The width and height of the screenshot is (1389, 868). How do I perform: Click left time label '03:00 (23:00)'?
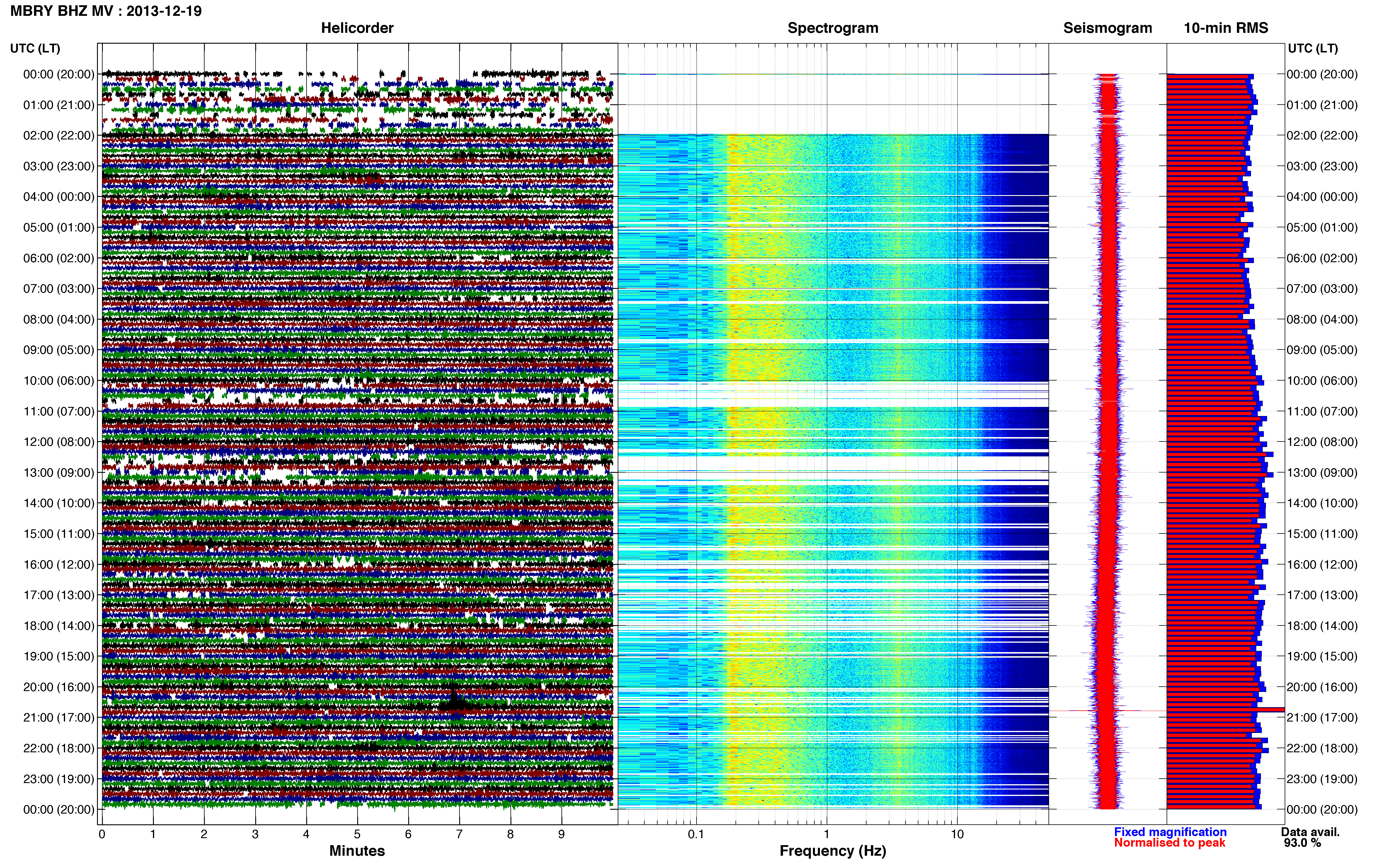pyautogui.click(x=59, y=166)
